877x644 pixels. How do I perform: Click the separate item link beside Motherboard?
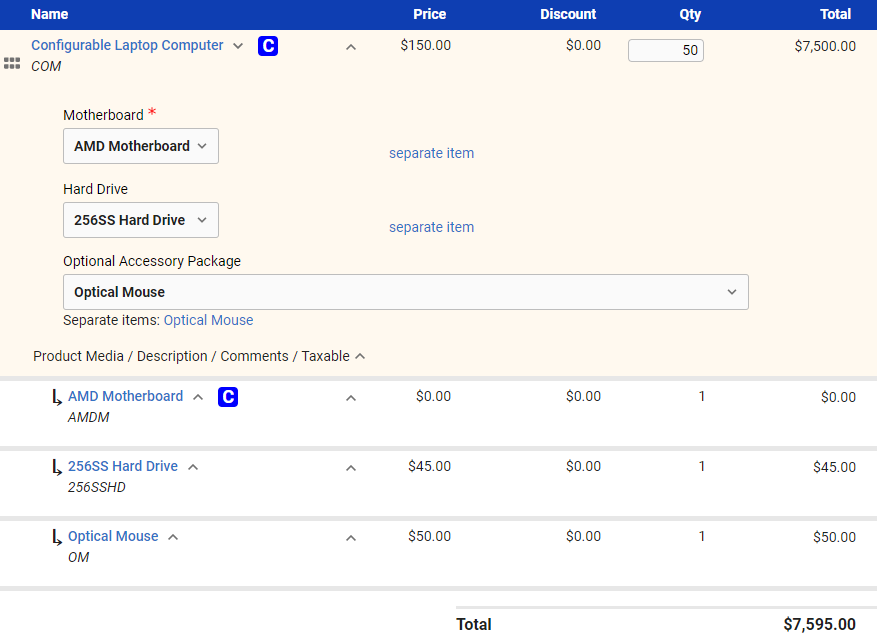tap(431, 153)
